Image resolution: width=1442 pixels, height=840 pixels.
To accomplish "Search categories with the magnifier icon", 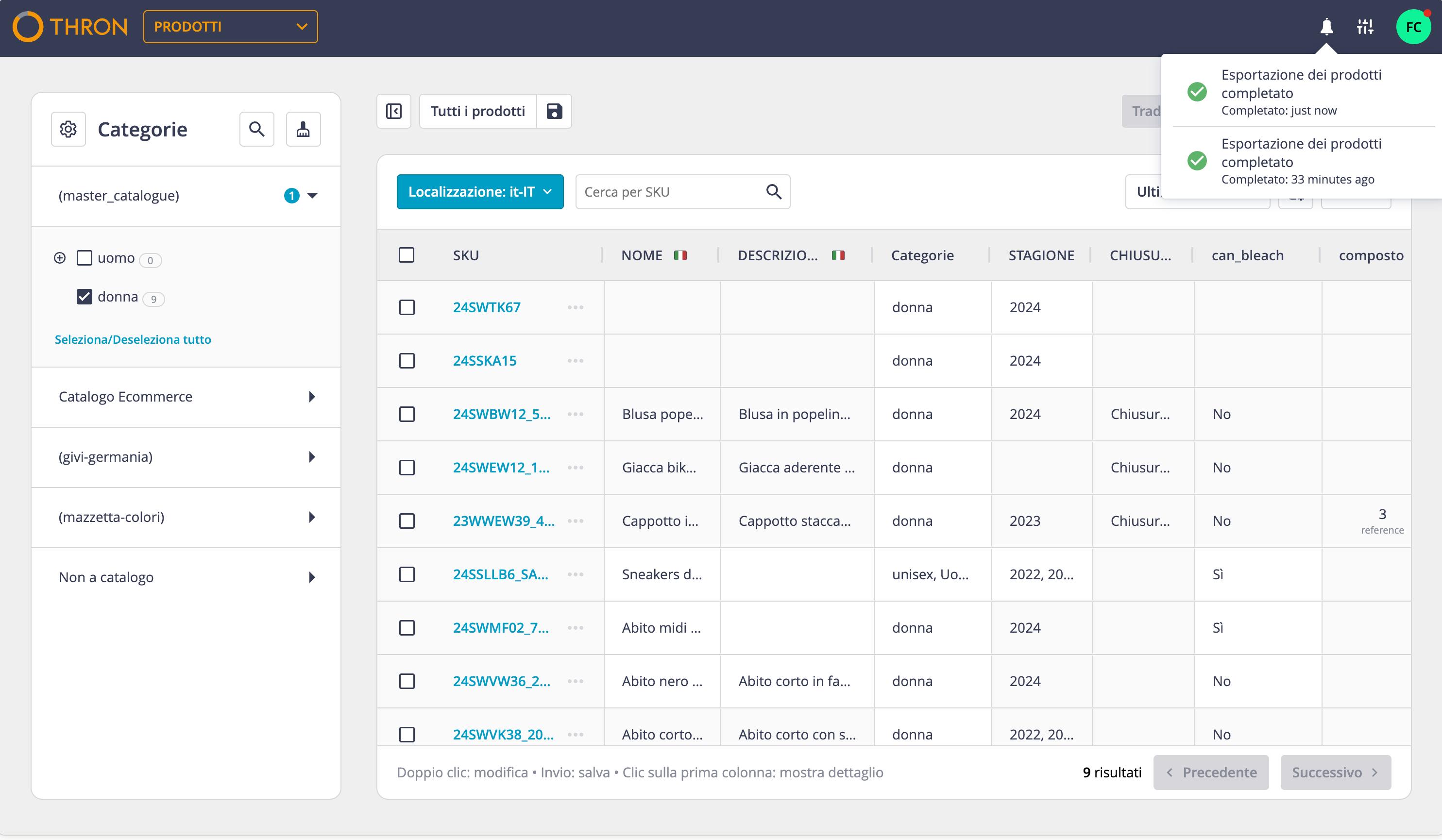I will pos(256,129).
